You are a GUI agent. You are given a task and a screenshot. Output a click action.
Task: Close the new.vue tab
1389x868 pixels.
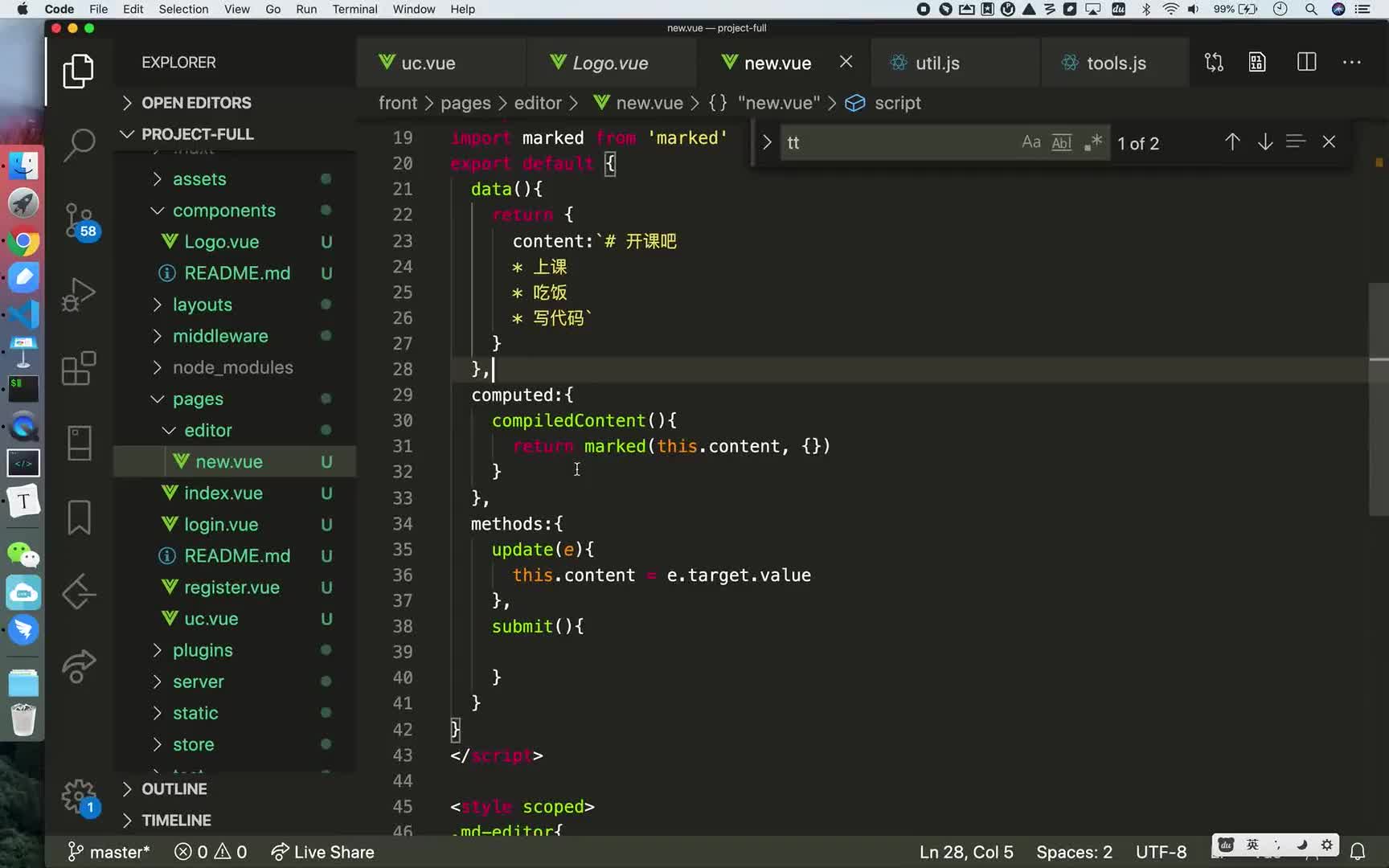coord(846,62)
